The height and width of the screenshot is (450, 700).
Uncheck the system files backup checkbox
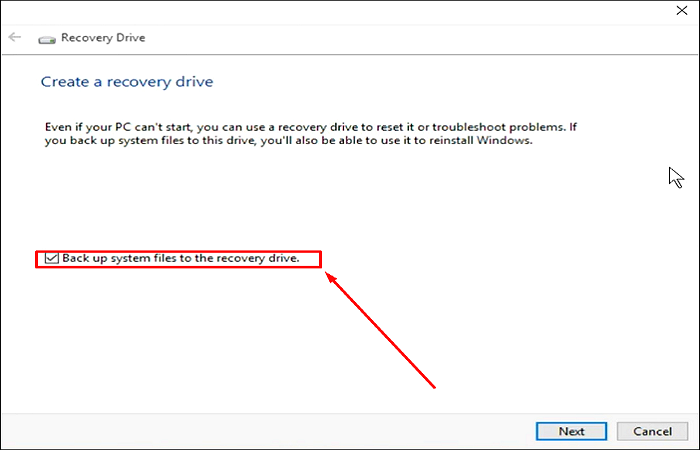click(x=51, y=259)
